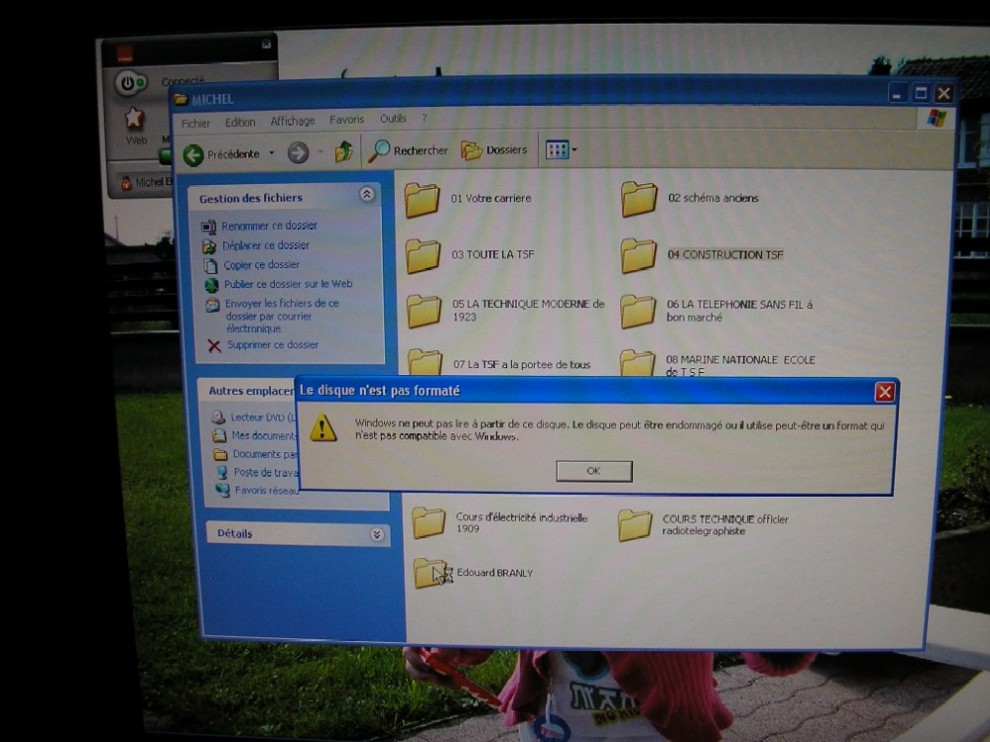990x742 pixels.
Task: Open Favoris réseau link
Action: point(258,490)
